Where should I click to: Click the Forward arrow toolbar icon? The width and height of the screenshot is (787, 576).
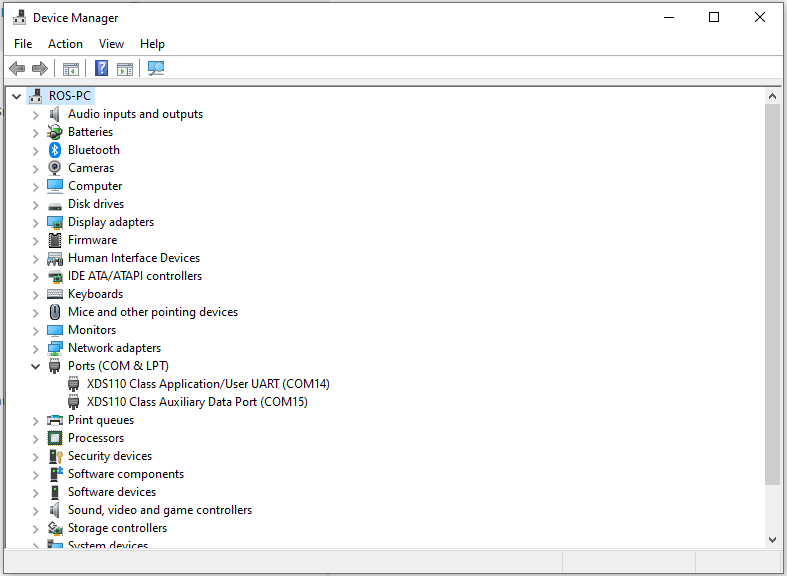tap(40, 68)
